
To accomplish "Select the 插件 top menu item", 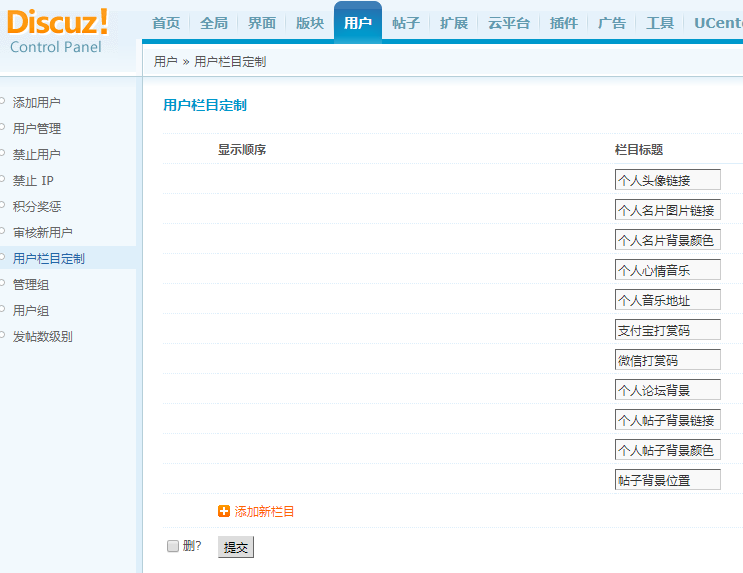I will pos(564,23).
